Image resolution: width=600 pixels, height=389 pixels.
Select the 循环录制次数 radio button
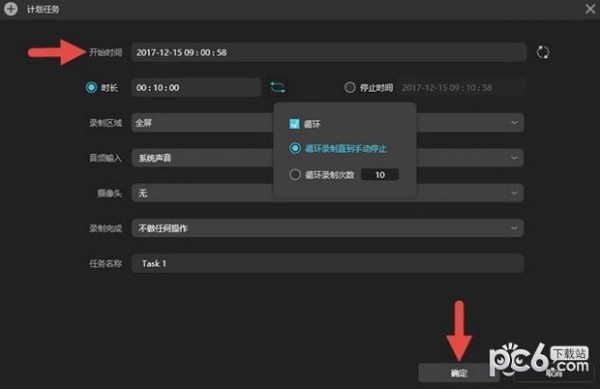click(x=295, y=175)
